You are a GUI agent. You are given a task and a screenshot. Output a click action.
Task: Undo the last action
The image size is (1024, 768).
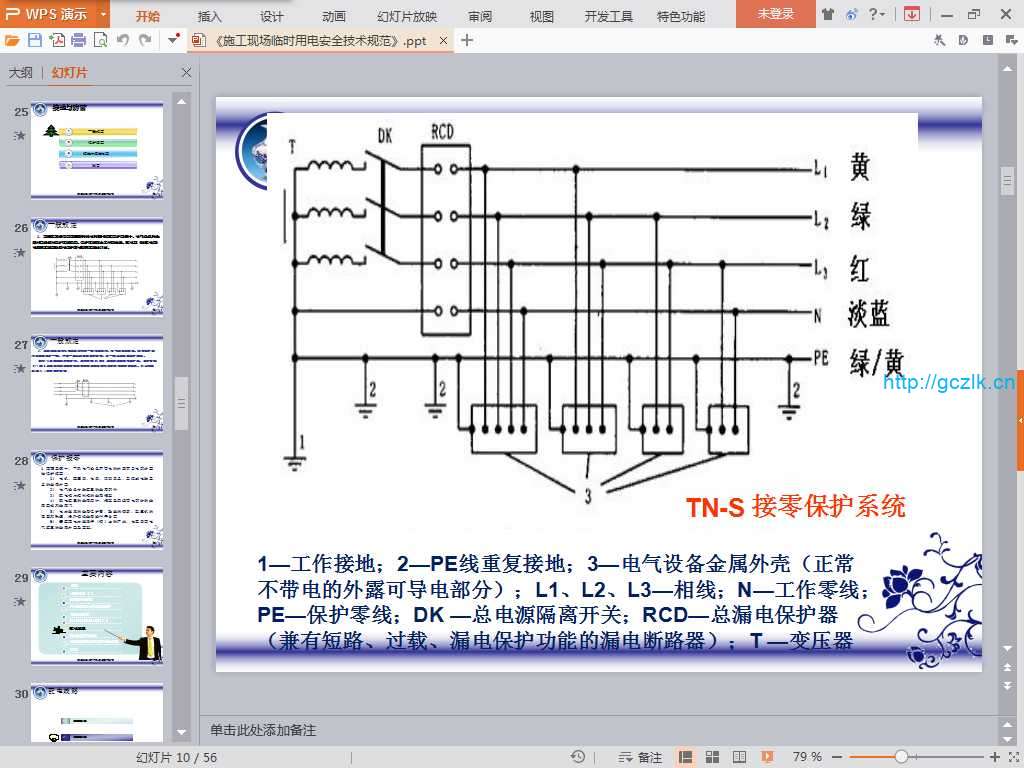[122, 40]
